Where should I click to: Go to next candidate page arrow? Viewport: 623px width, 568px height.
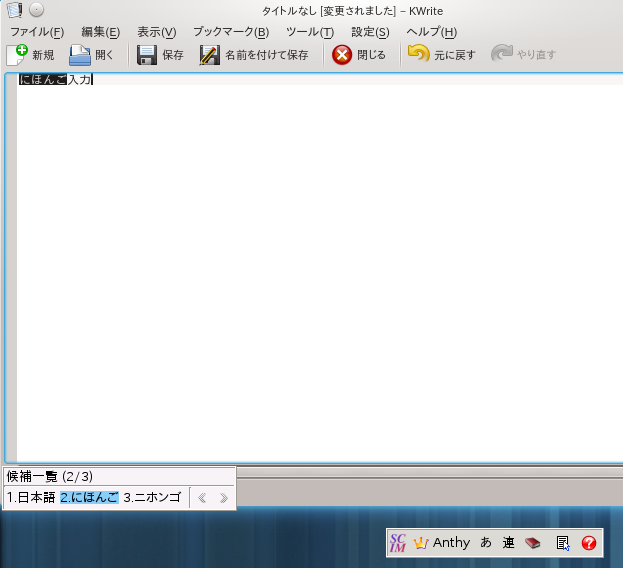pos(224,498)
